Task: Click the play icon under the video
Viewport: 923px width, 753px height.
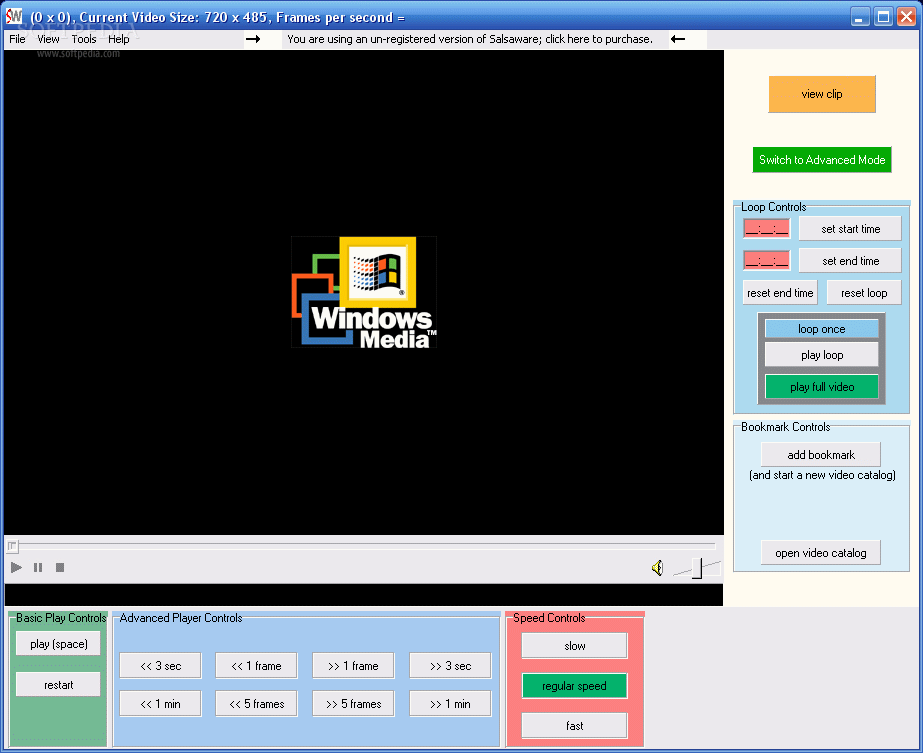Action: [x=16, y=568]
